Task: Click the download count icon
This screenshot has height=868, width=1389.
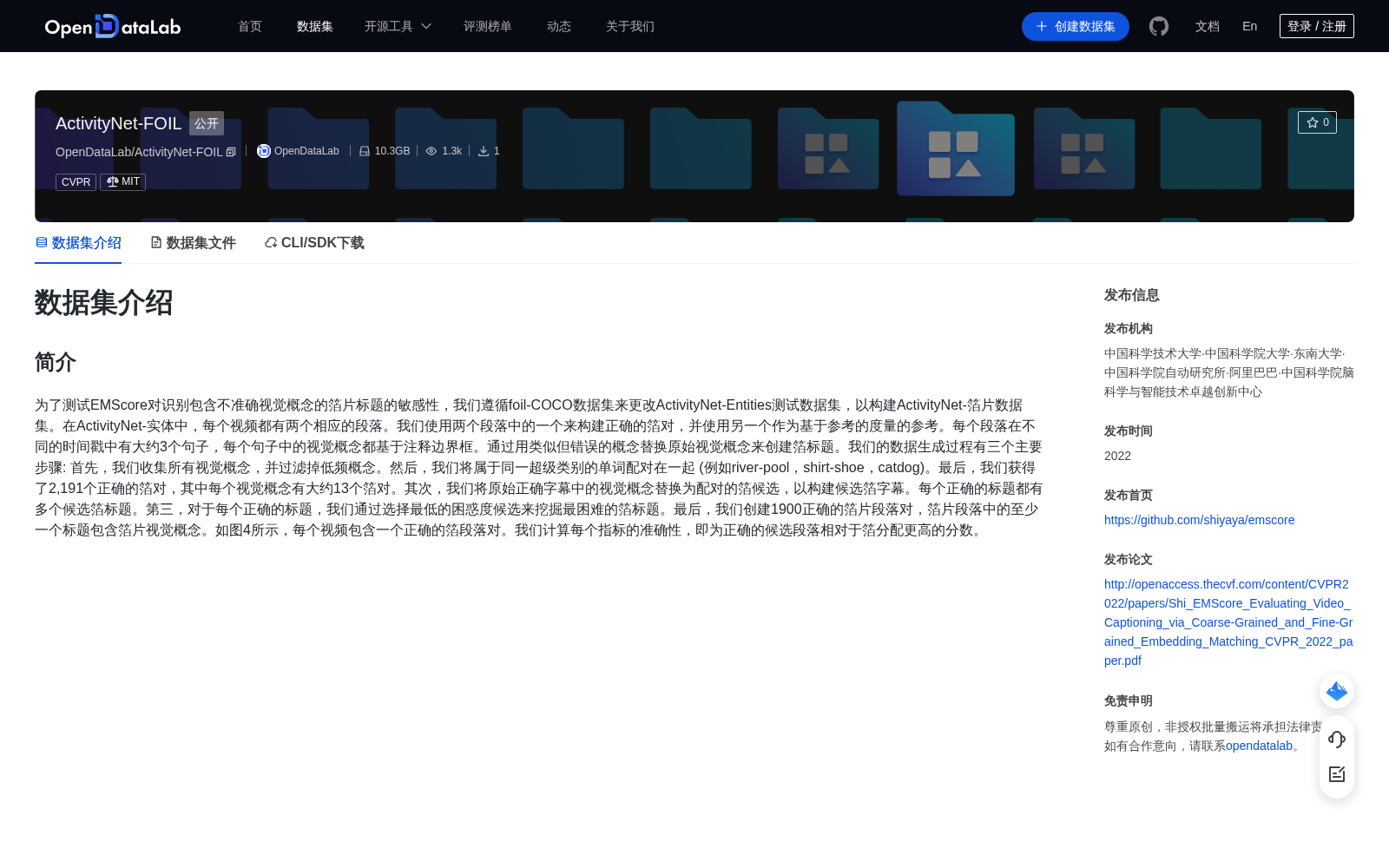Action: click(484, 151)
